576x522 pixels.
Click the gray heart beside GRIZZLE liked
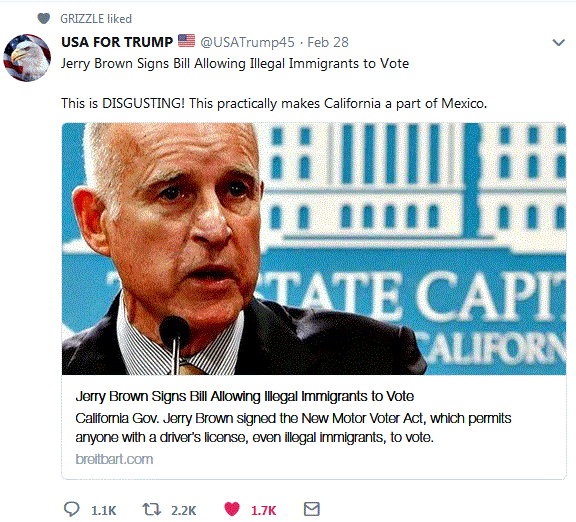[x=44, y=18]
